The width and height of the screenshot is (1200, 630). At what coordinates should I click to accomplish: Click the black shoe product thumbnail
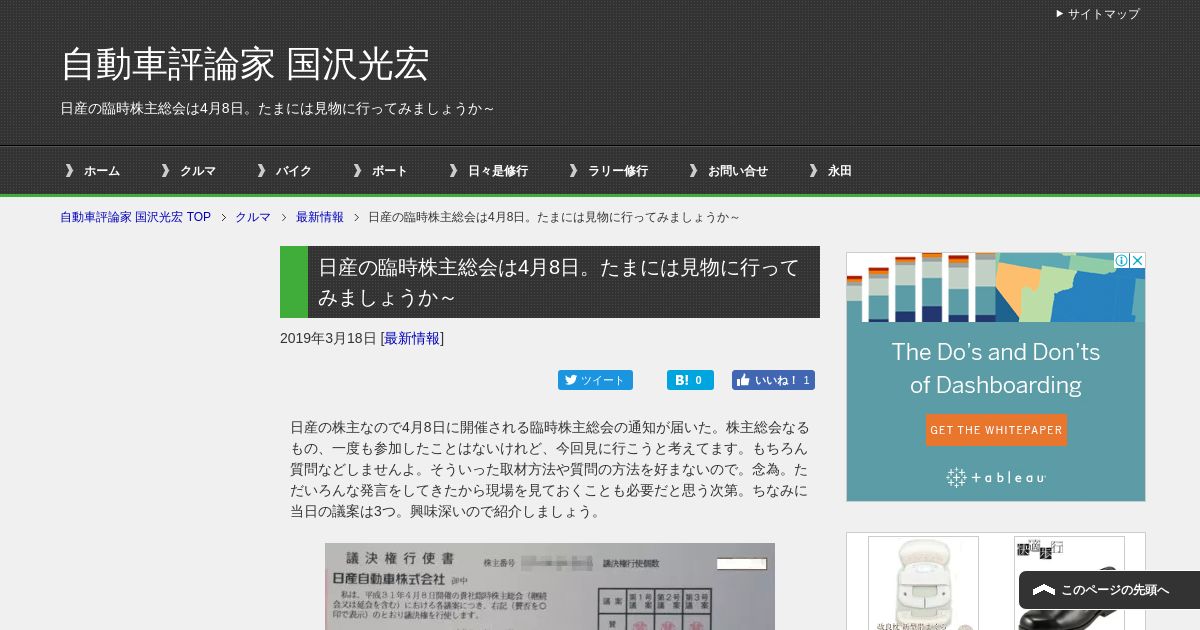pyautogui.click(x=1069, y=583)
